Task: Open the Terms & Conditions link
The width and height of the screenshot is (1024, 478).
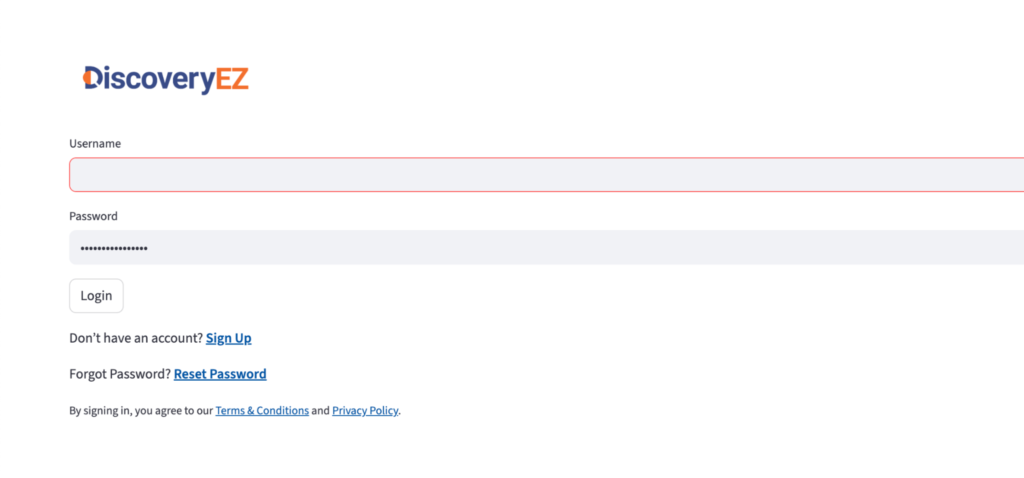Action: click(262, 410)
